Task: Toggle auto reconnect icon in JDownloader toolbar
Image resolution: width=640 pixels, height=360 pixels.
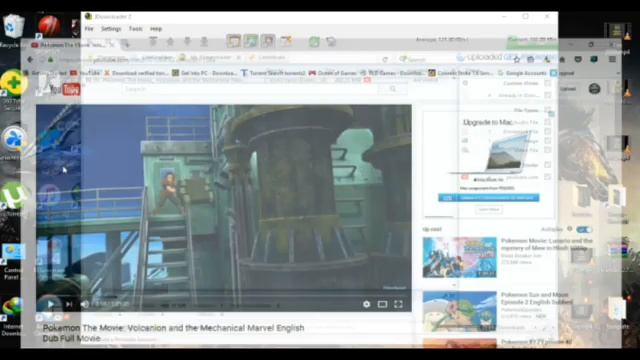Action: [251, 41]
